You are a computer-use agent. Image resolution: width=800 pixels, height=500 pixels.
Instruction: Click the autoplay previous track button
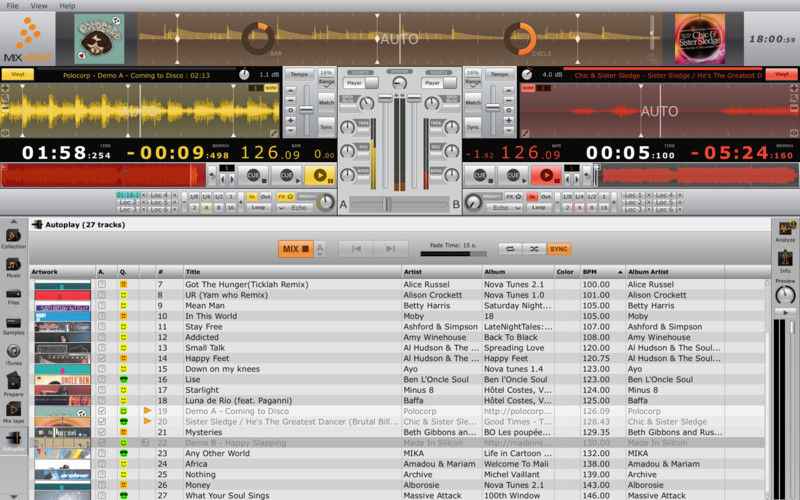pos(356,248)
